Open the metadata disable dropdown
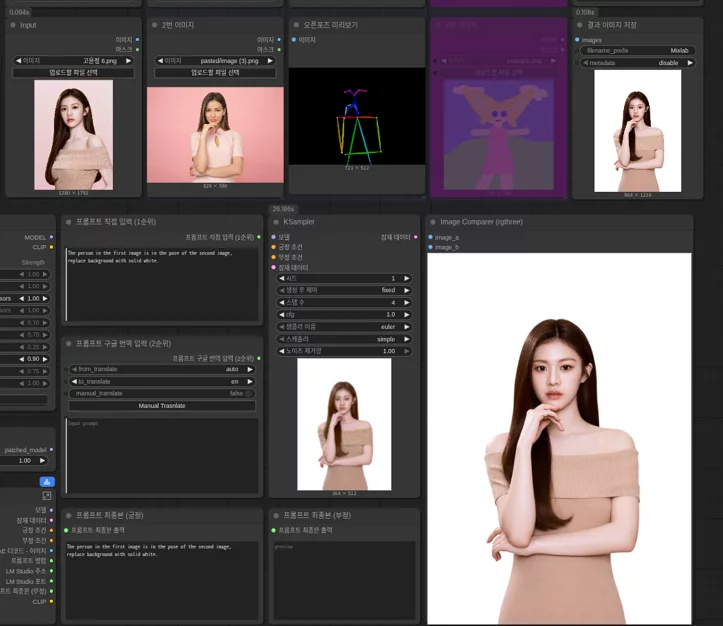Viewport: 723px width, 626px height. 638,63
